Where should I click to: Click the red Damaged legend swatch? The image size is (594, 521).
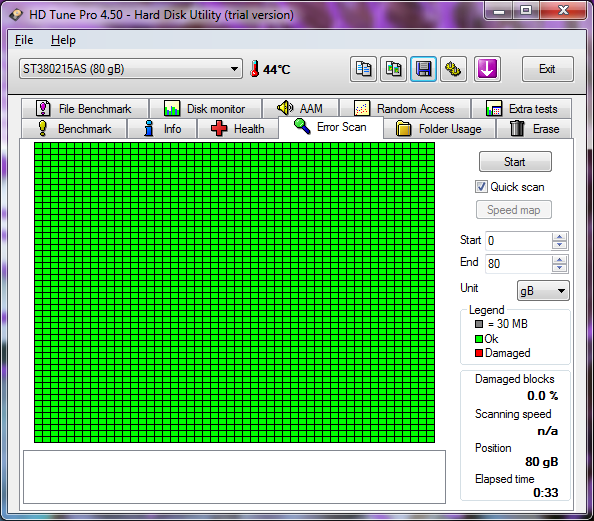479,353
